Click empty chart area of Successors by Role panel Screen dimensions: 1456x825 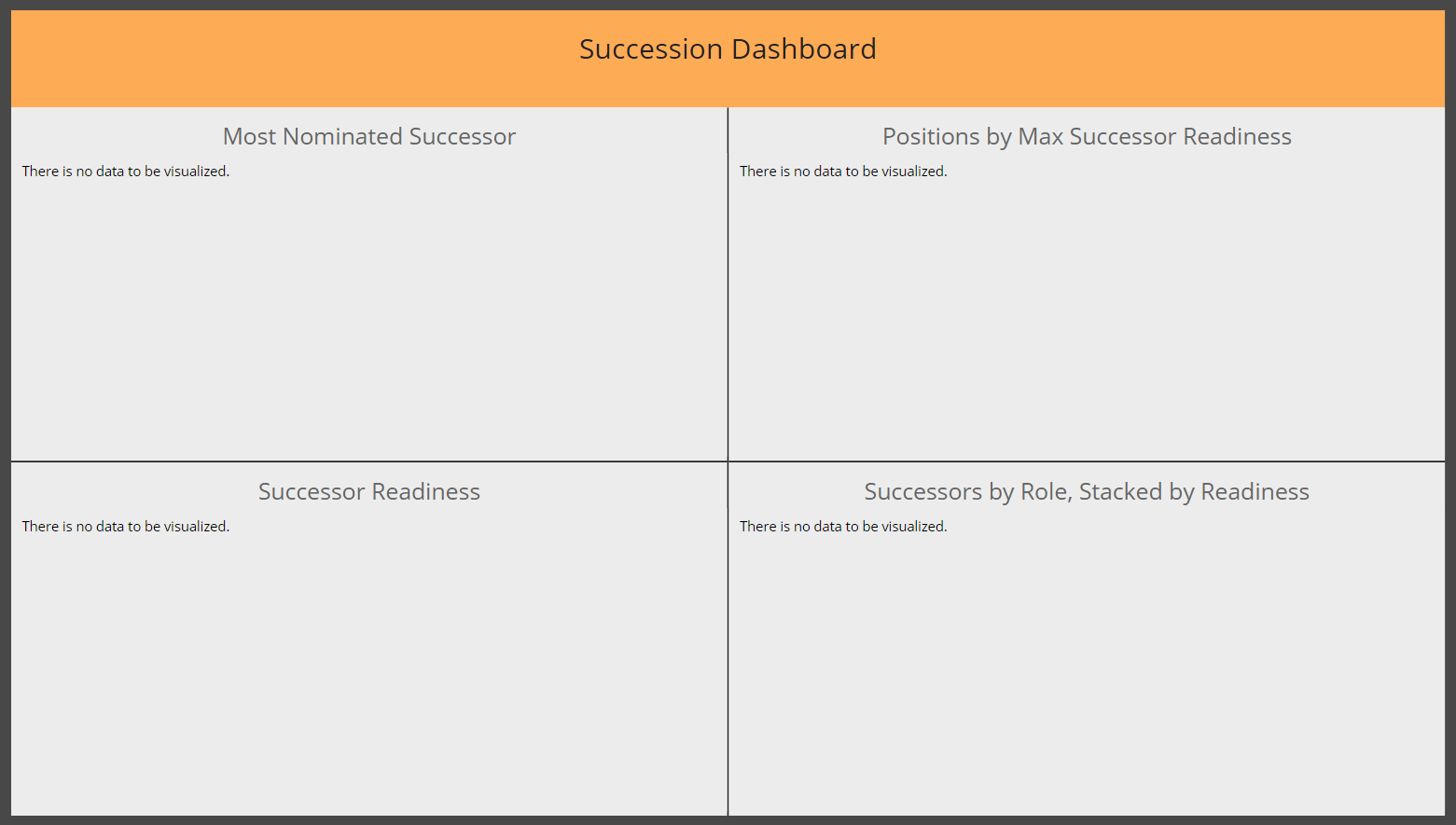1087,673
